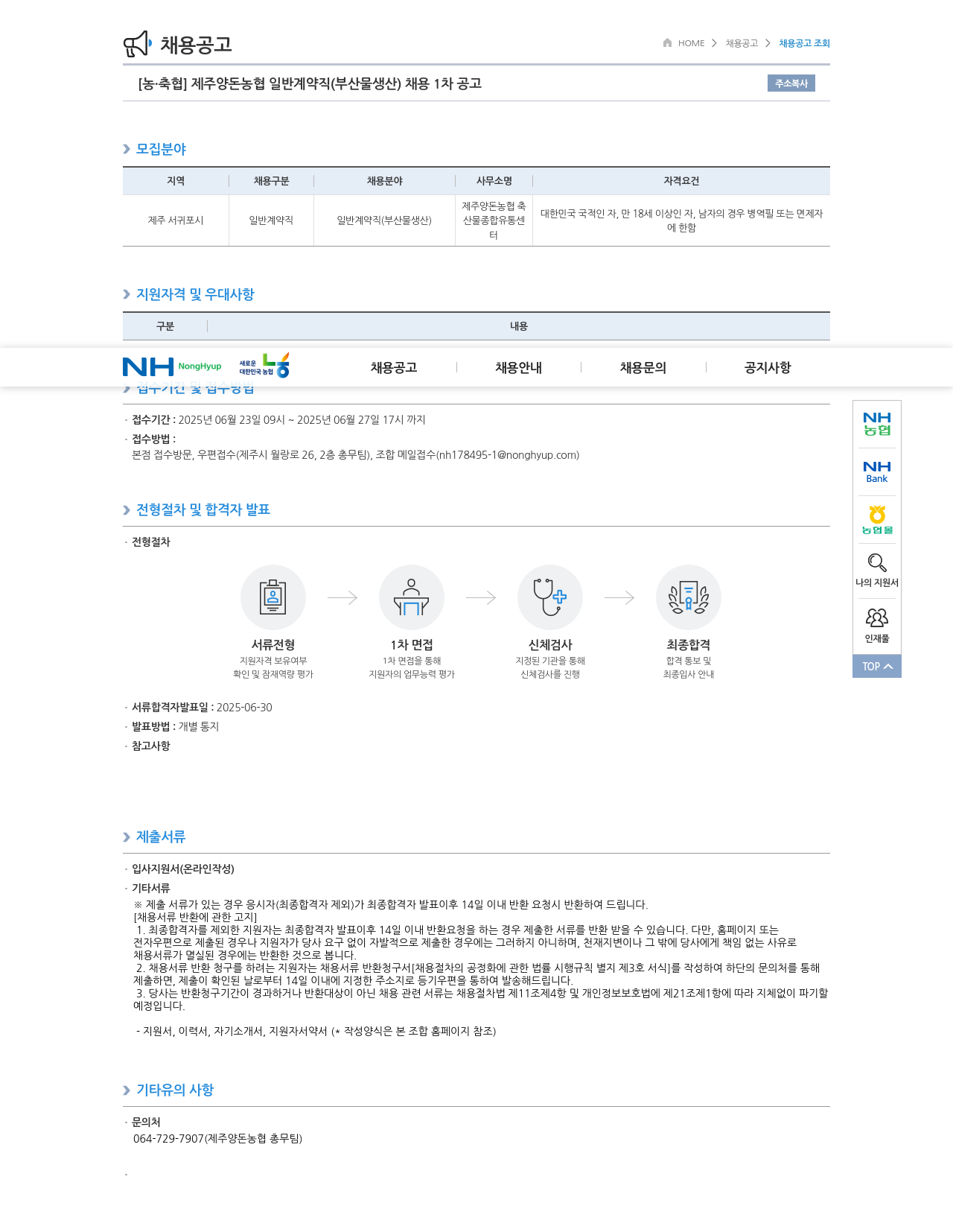This screenshot has width=953, height=1232.
Task: Open the 채용공고 breadcrumb link
Action: point(742,43)
